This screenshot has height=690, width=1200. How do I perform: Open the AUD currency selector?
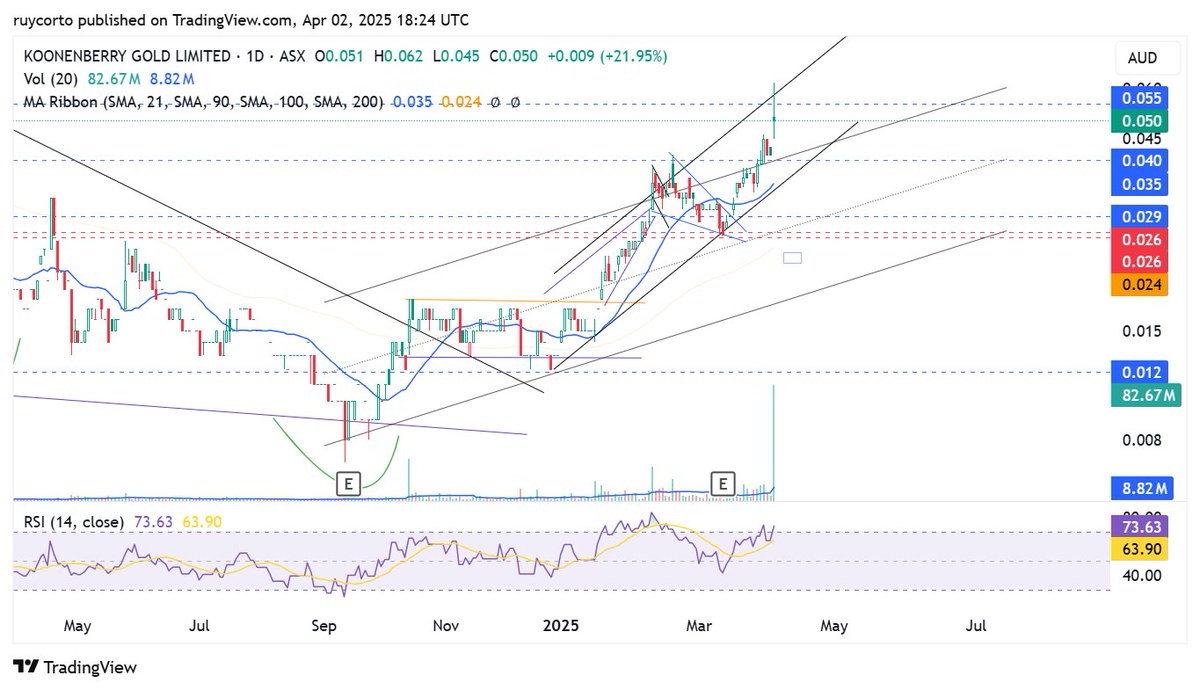1143,58
